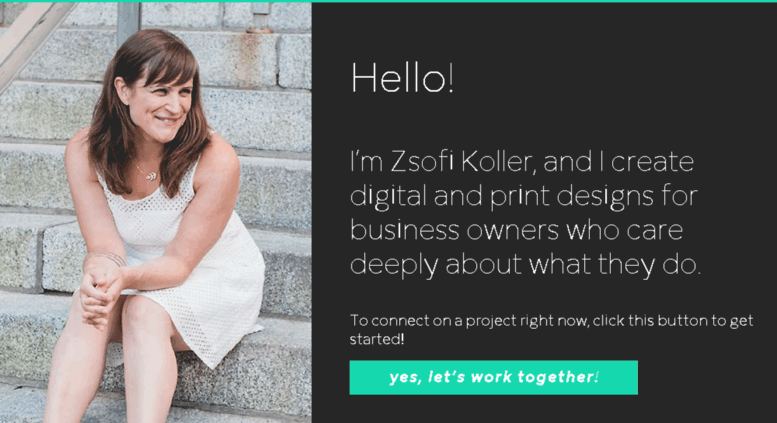Click the "yes, let's work together!" button
The width and height of the screenshot is (777, 423).
click(x=494, y=377)
